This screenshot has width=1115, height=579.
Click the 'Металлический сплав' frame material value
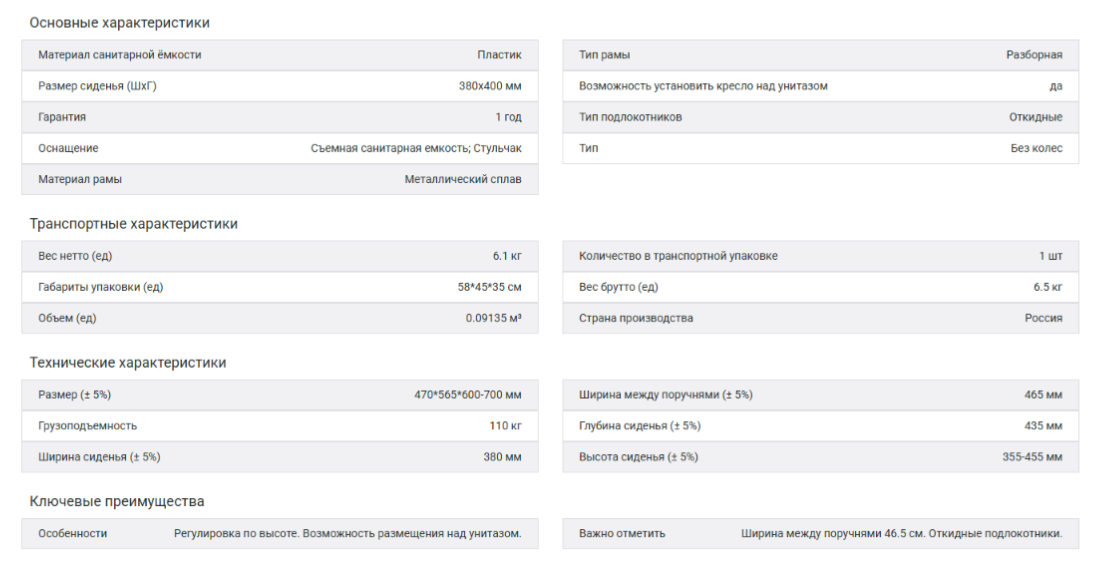point(463,179)
